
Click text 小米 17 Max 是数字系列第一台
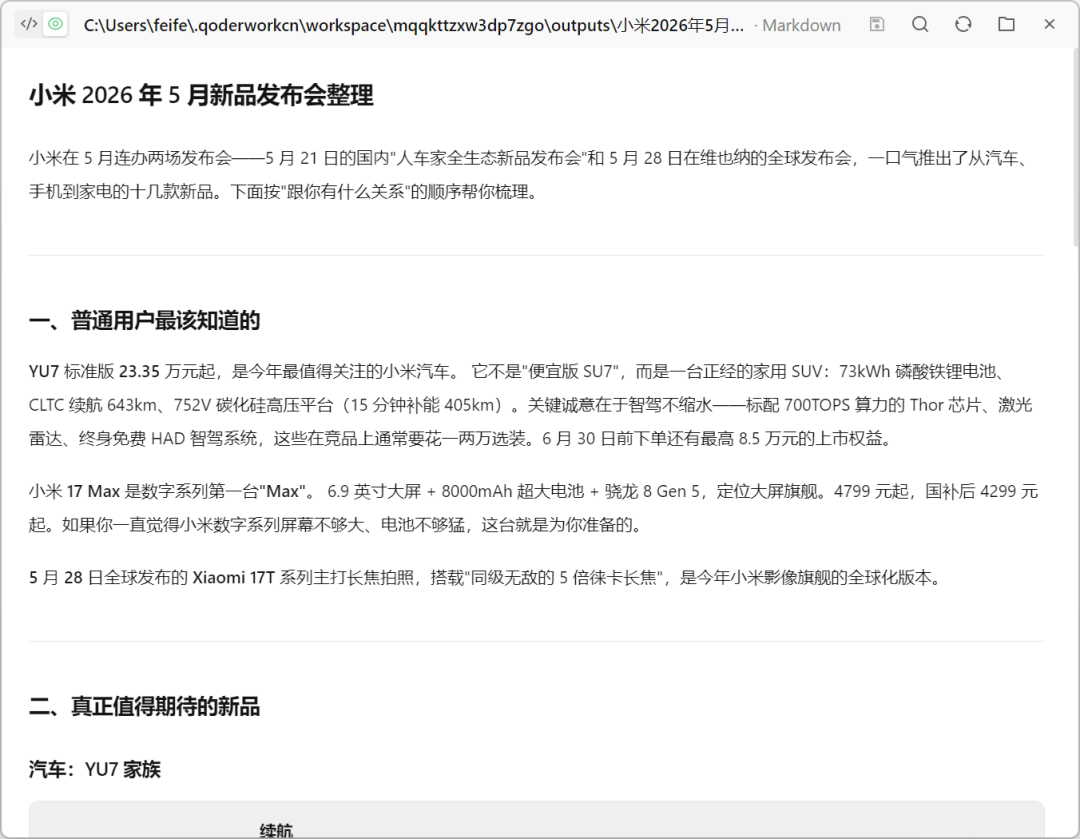pyautogui.click(x=143, y=491)
